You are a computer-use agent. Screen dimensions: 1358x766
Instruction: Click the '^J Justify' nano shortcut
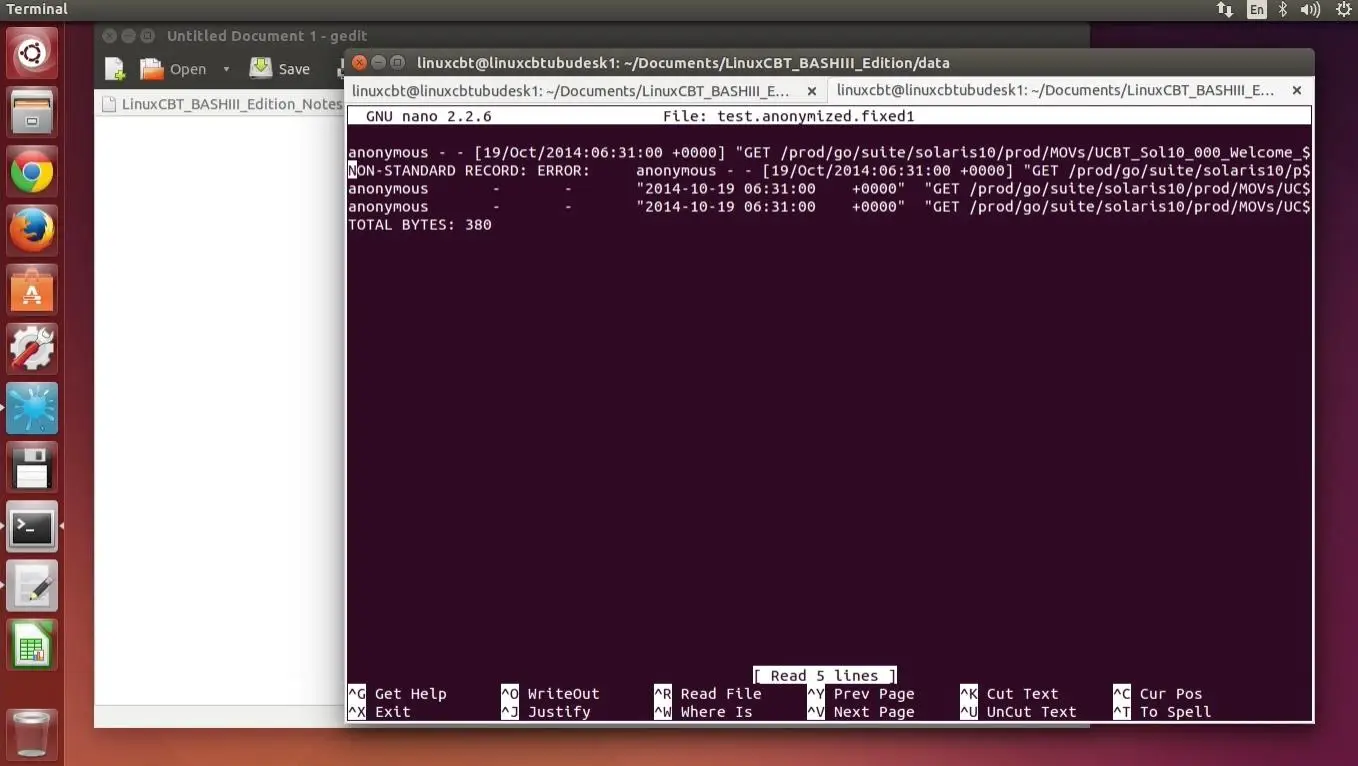click(546, 712)
